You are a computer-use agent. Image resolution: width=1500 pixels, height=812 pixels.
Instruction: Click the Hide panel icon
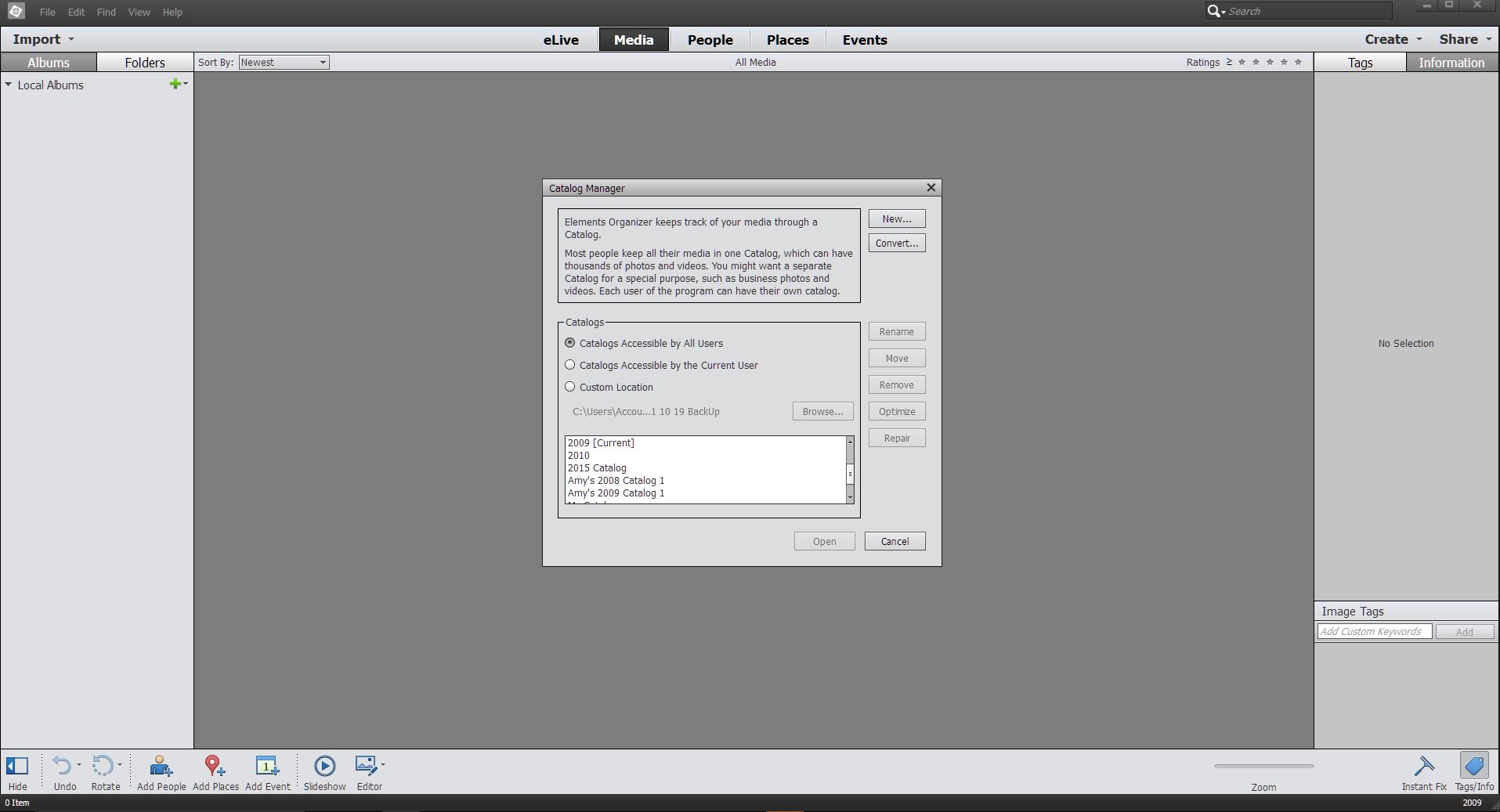[17, 766]
